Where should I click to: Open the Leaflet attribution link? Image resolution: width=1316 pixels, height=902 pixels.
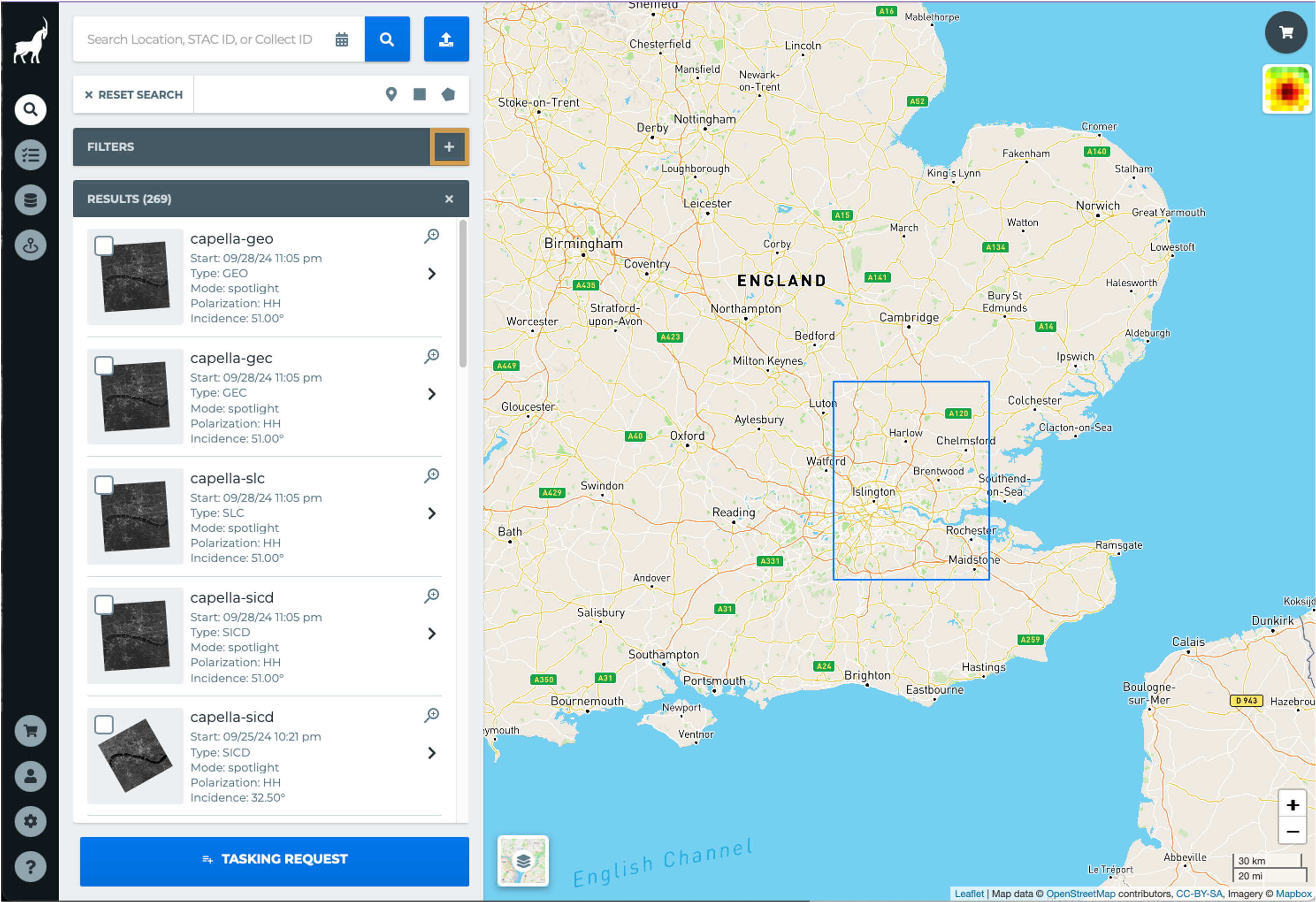969,893
